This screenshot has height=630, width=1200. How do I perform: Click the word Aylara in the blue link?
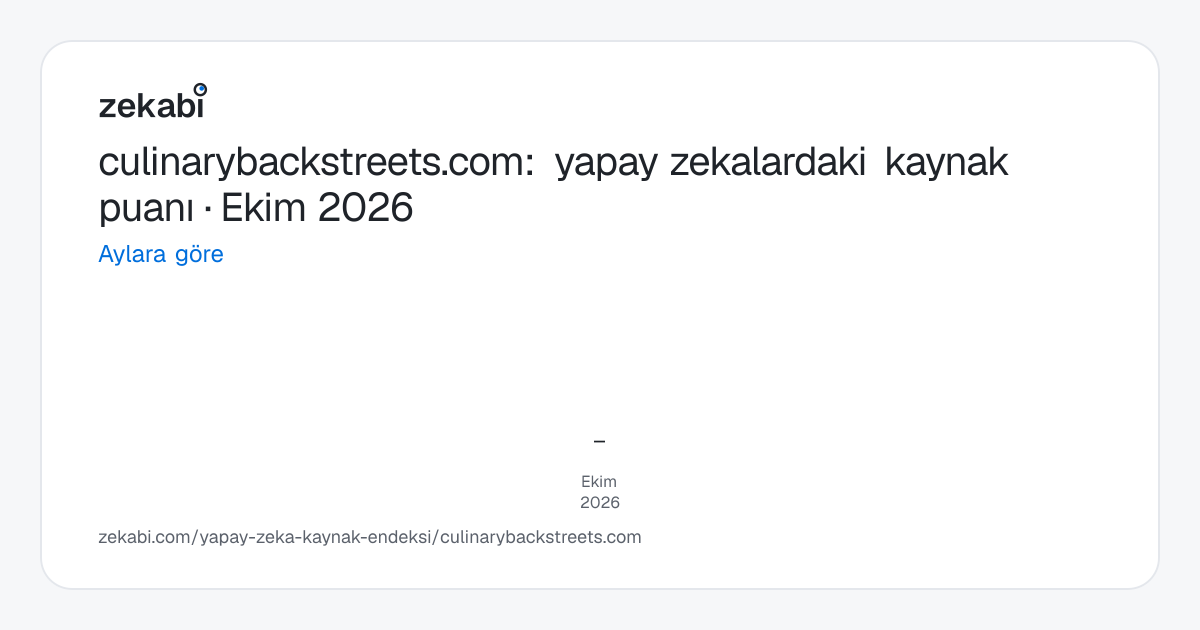click(x=133, y=254)
